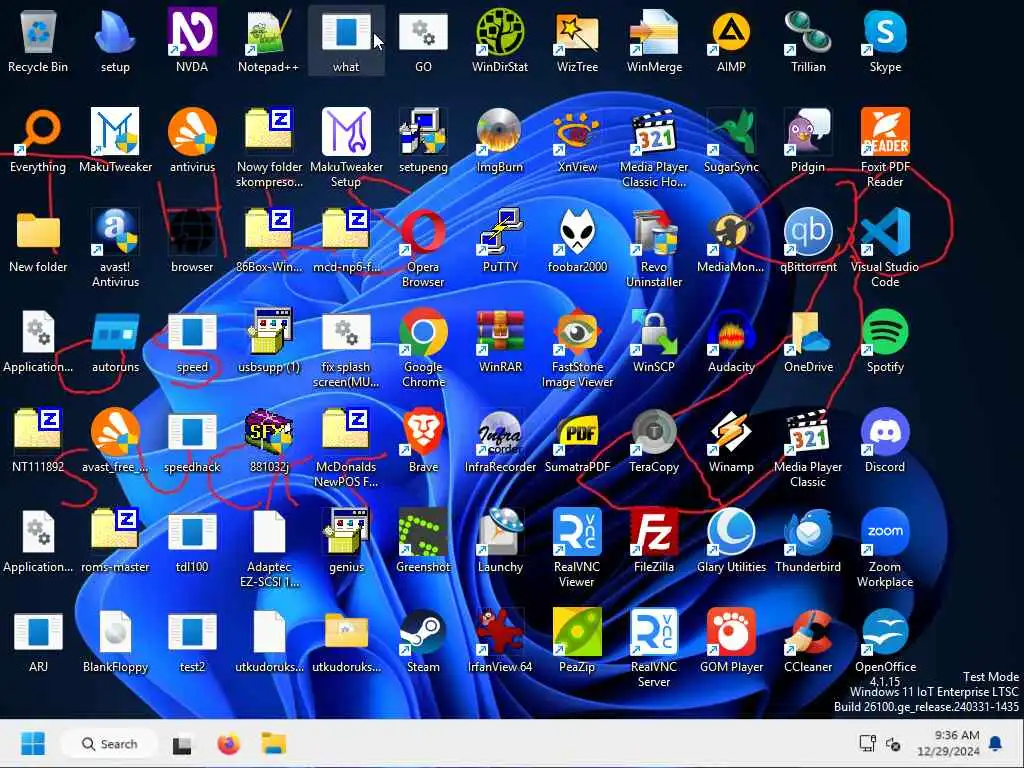Select the MakuTweaker Setup icon

point(346,133)
